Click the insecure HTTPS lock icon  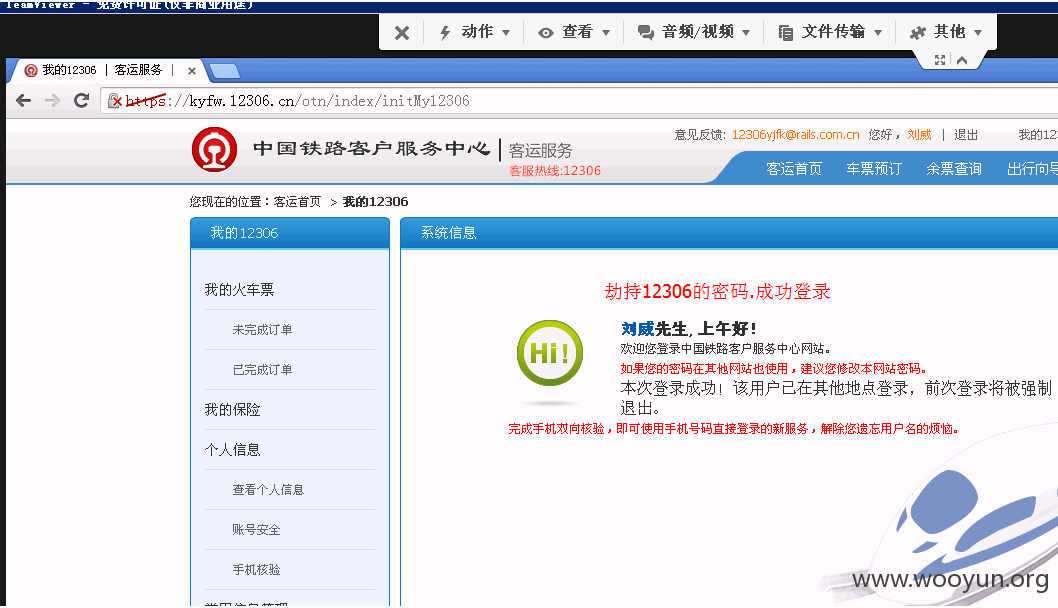point(115,101)
